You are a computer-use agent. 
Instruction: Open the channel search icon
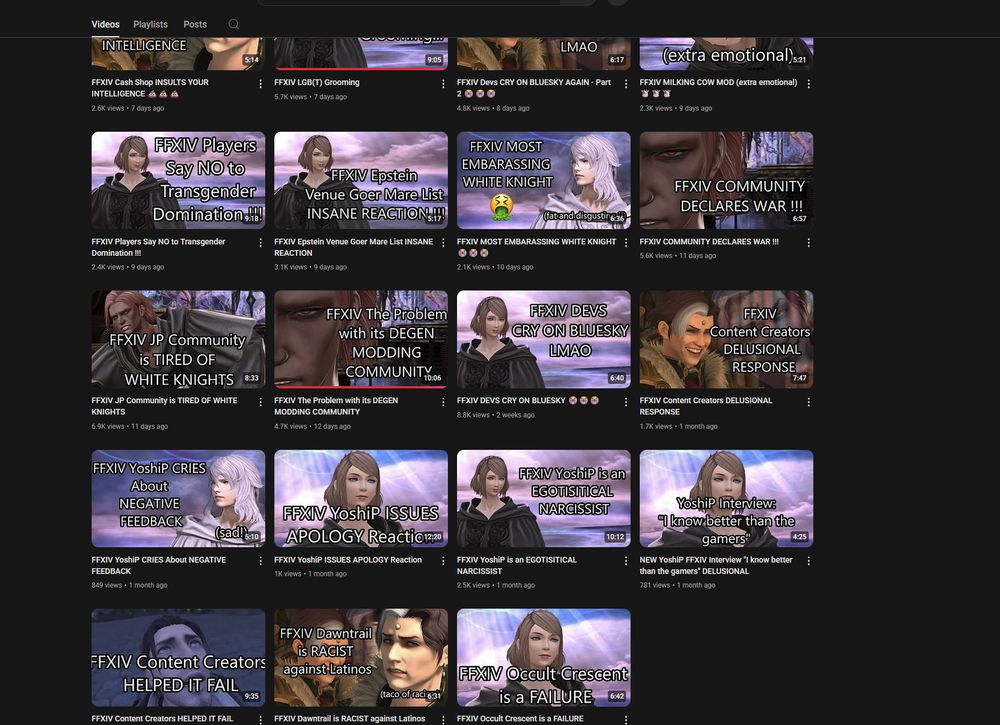tap(234, 24)
